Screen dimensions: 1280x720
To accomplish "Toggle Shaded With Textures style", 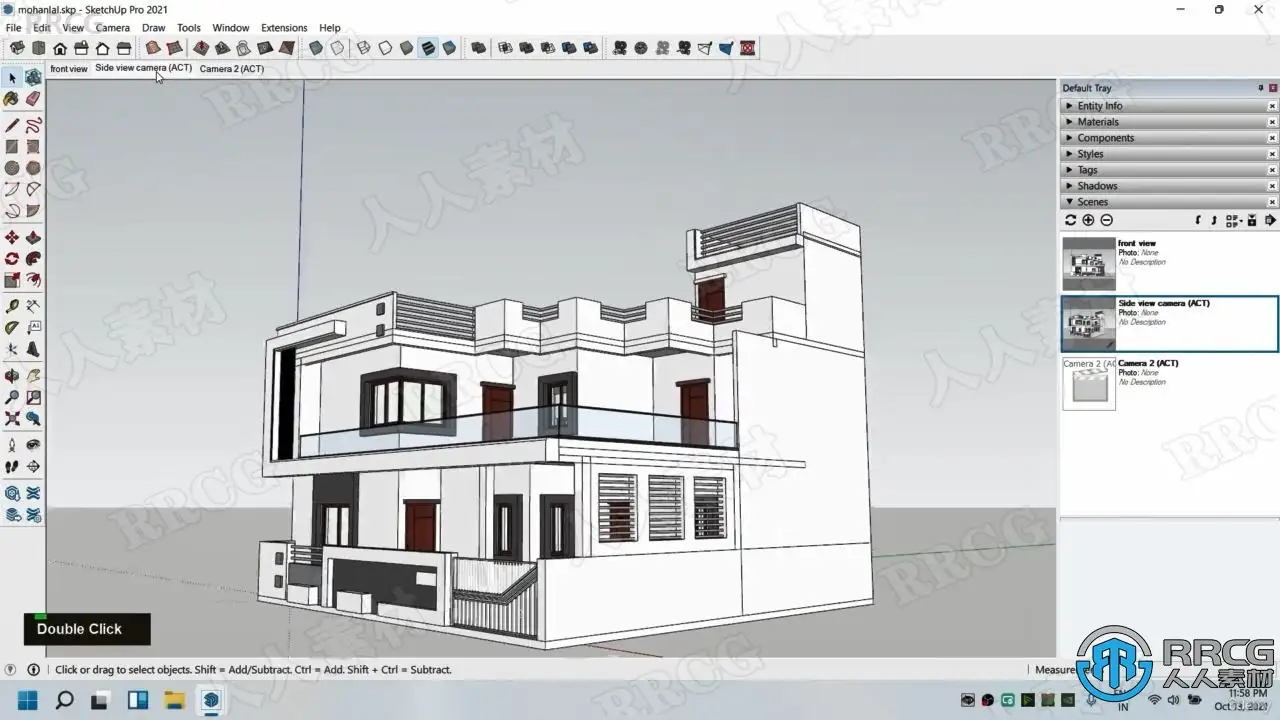I will [428, 48].
